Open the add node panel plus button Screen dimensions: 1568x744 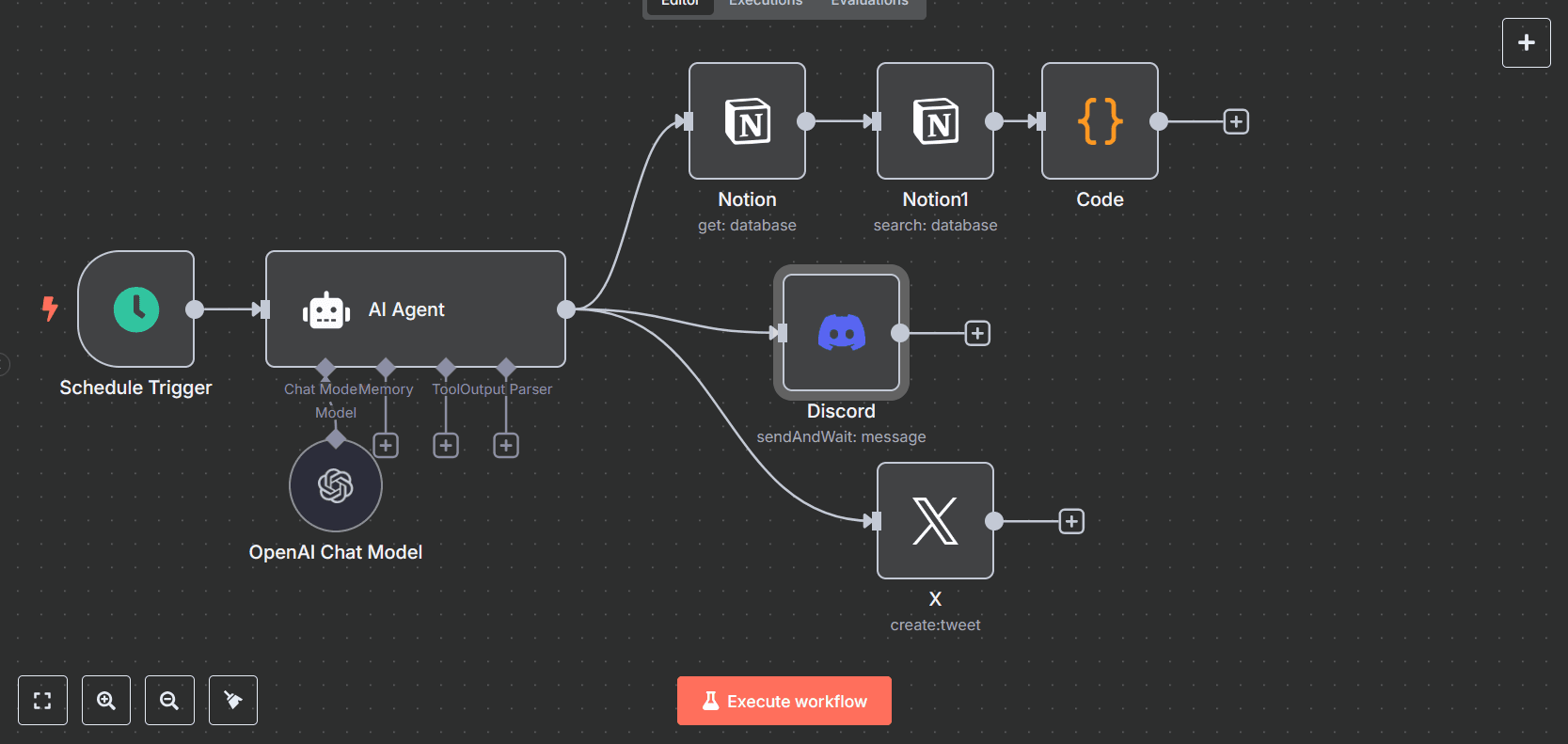1527,42
